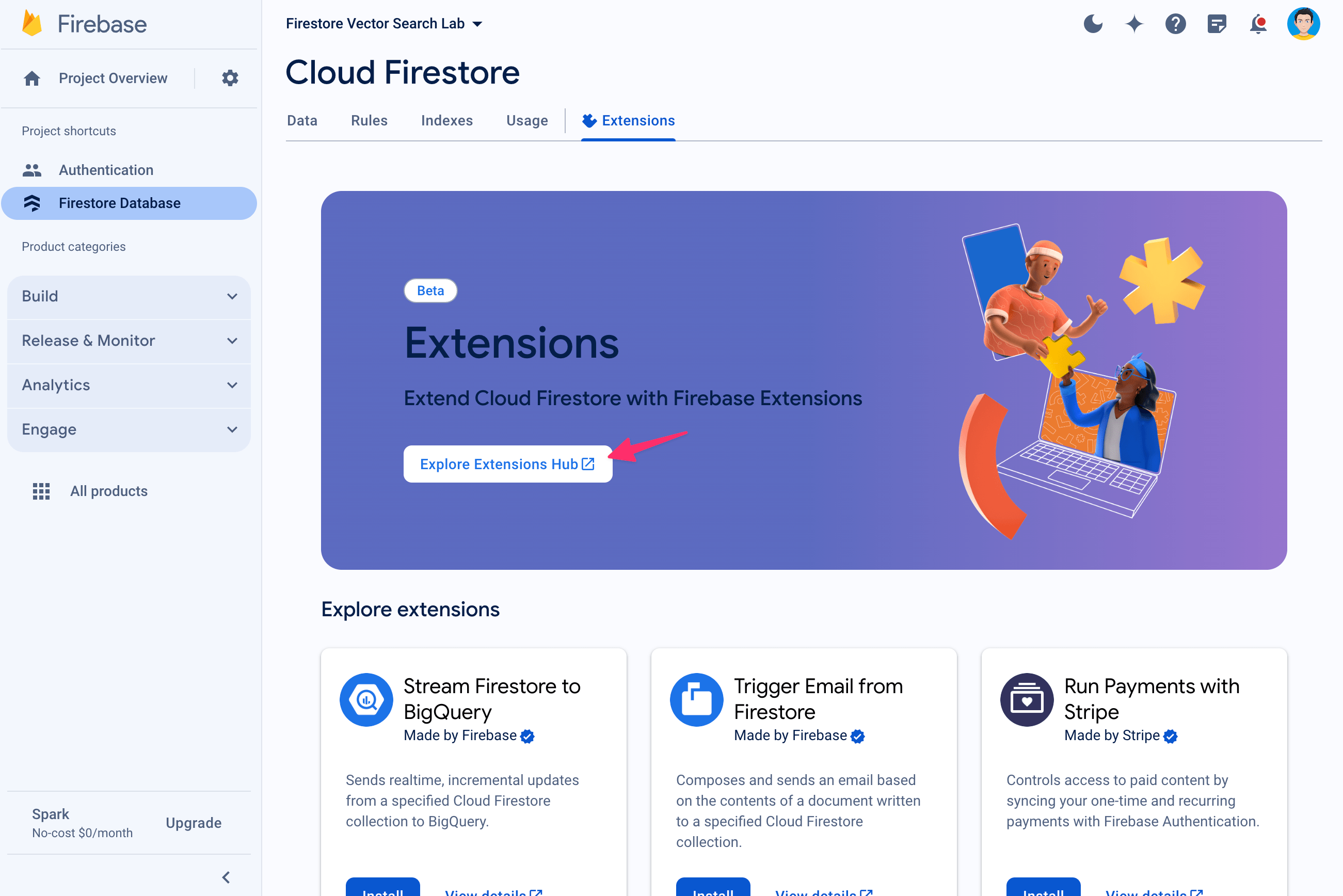Switch to the Indexes tab

(x=447, y=121)
